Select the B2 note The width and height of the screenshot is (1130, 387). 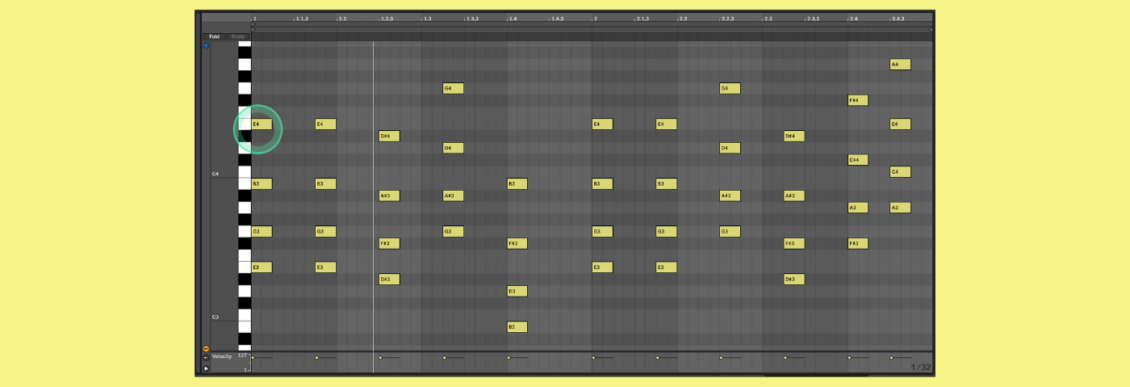pos(517,327)
